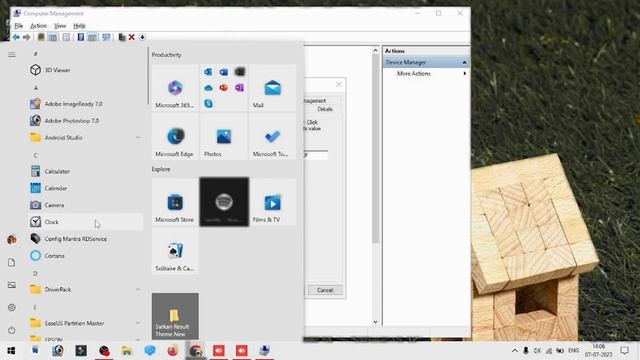Open the Camera app
Viewport: 640px width, 360px height.
click(x=86, y=205)
